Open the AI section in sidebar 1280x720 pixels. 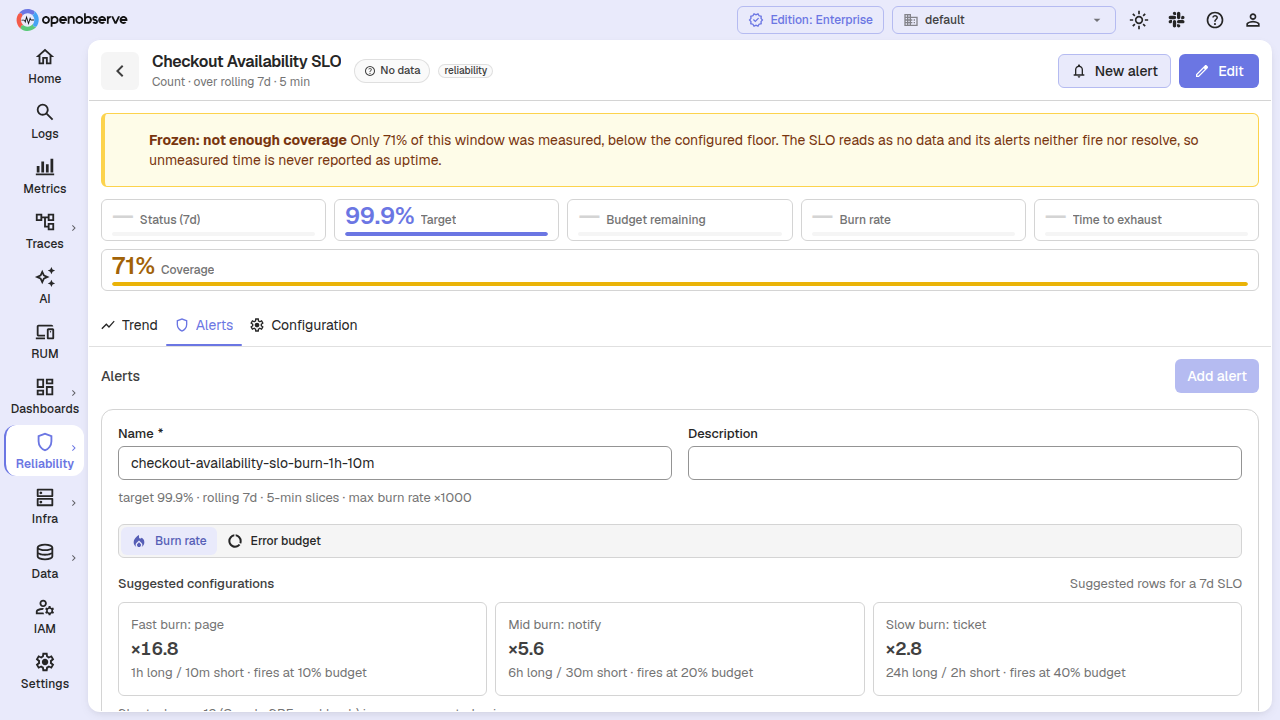(x=44, y=286)
